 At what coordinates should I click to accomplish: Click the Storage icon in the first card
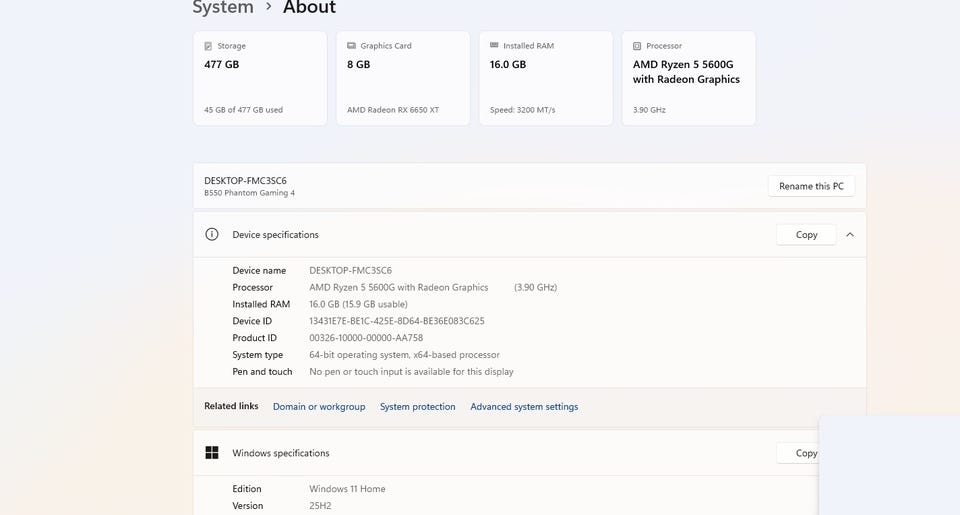208,46
